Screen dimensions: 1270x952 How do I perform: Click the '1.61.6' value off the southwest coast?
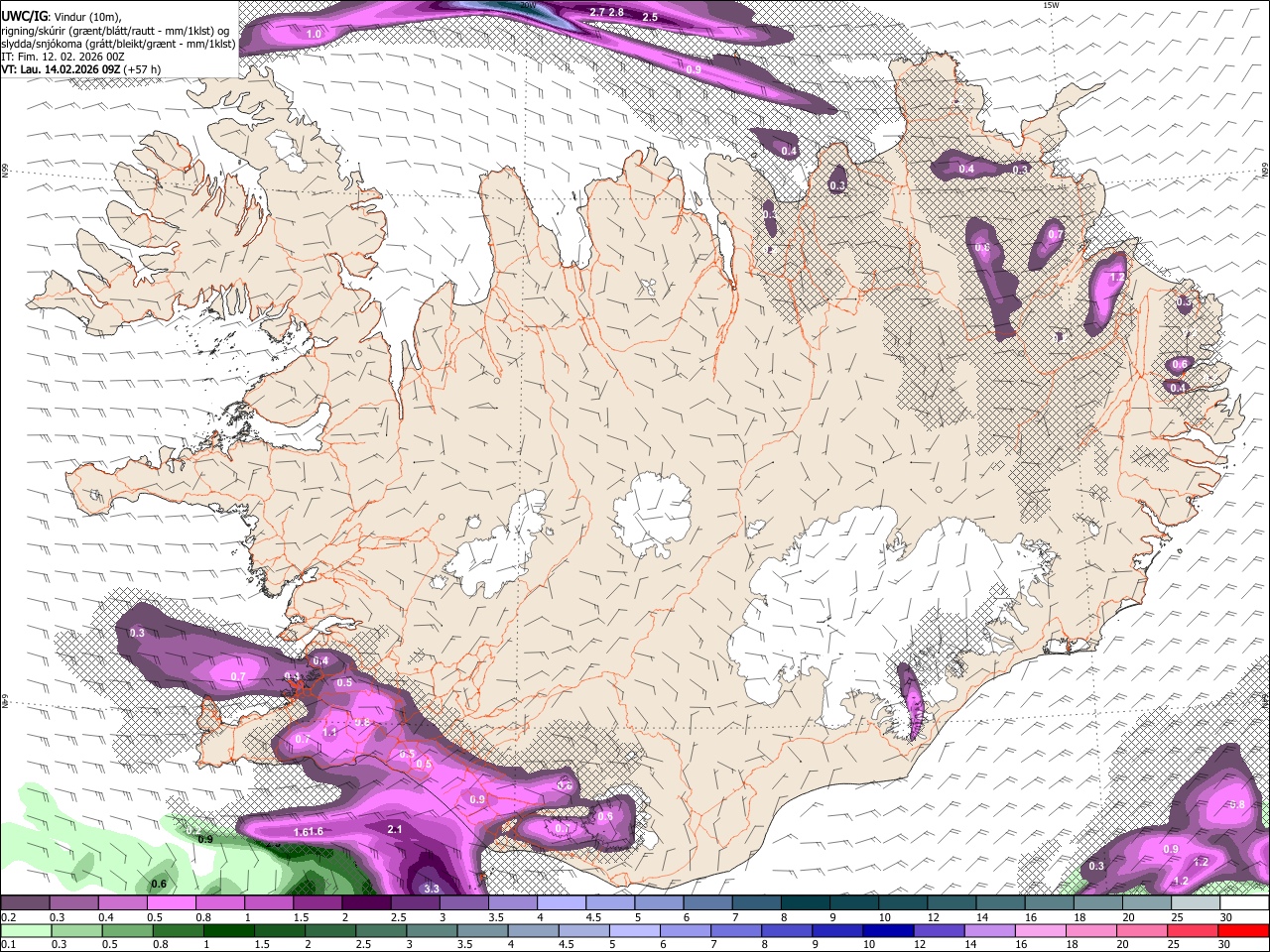[309, 832]
